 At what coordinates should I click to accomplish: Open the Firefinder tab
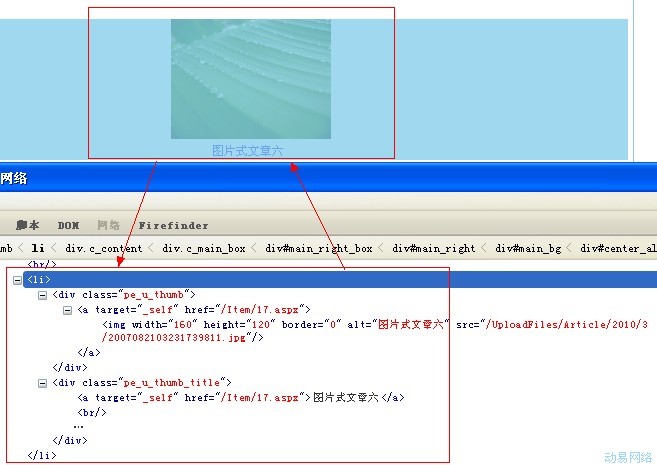pyautogui.click(x=173, y=226)
